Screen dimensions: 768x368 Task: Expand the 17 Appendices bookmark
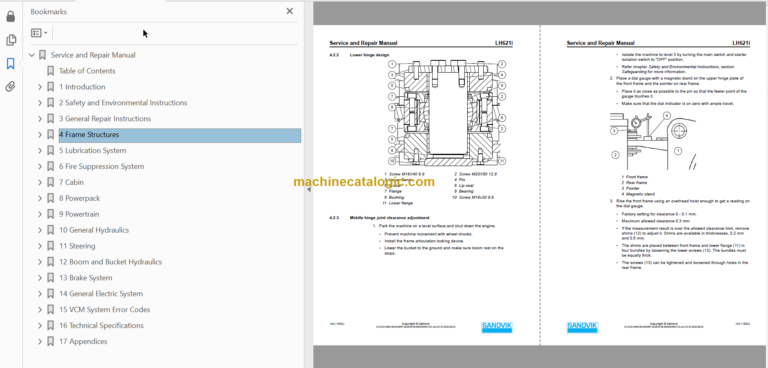[x=40, y=342]
